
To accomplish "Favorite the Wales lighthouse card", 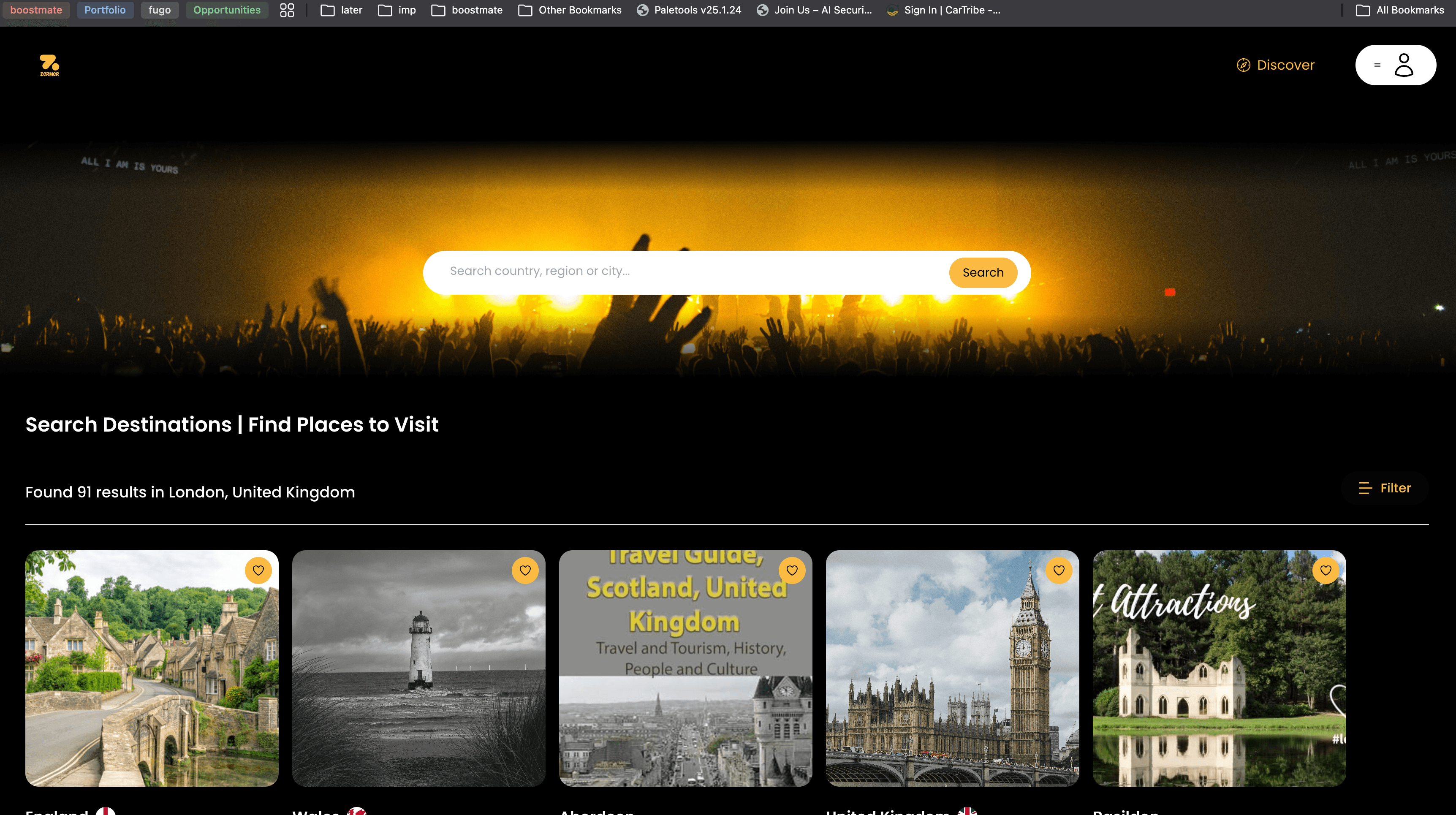I will pyautogui.click(x=525, y=570).
